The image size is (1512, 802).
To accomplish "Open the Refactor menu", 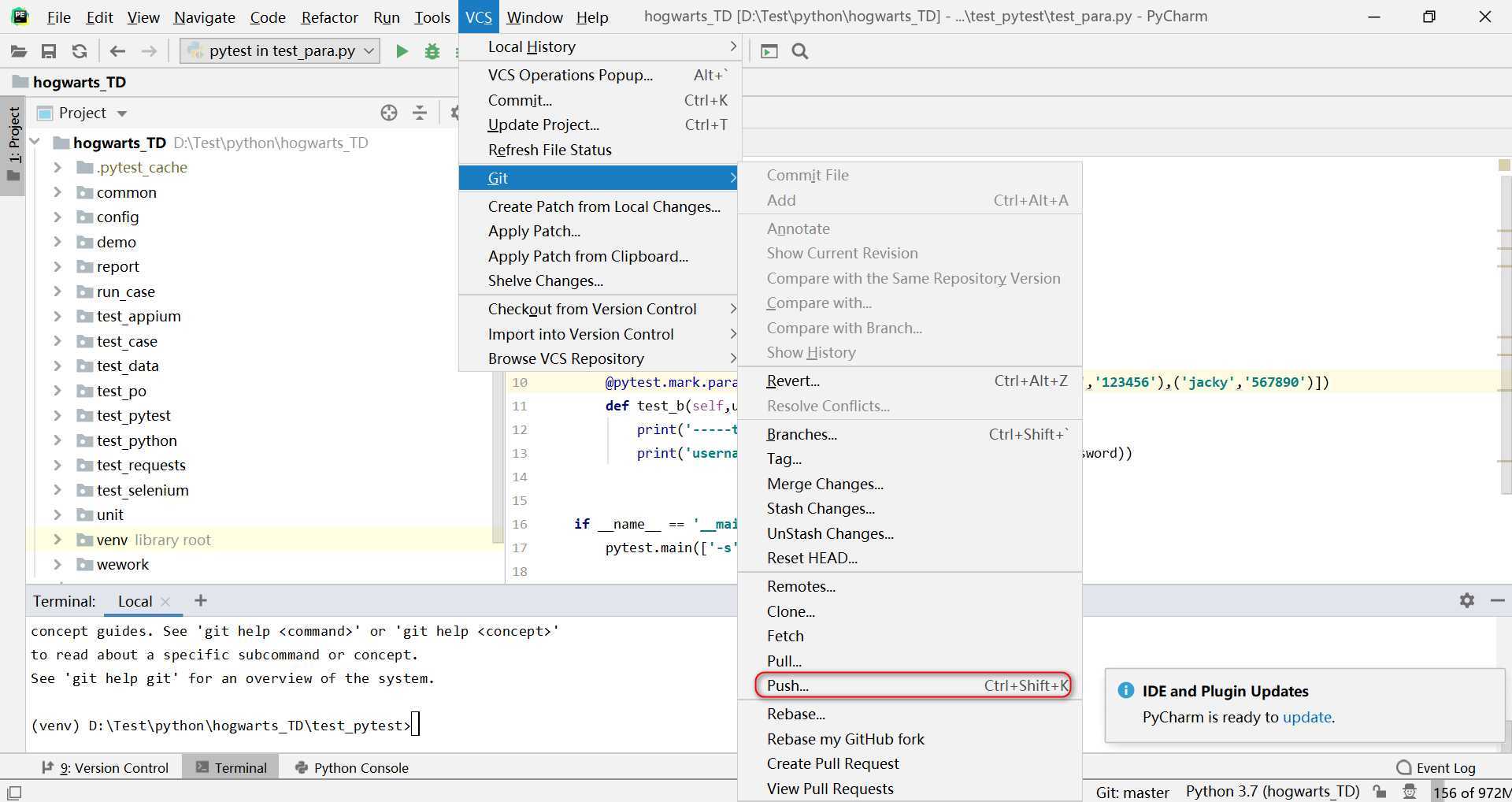I will (329, 17).
